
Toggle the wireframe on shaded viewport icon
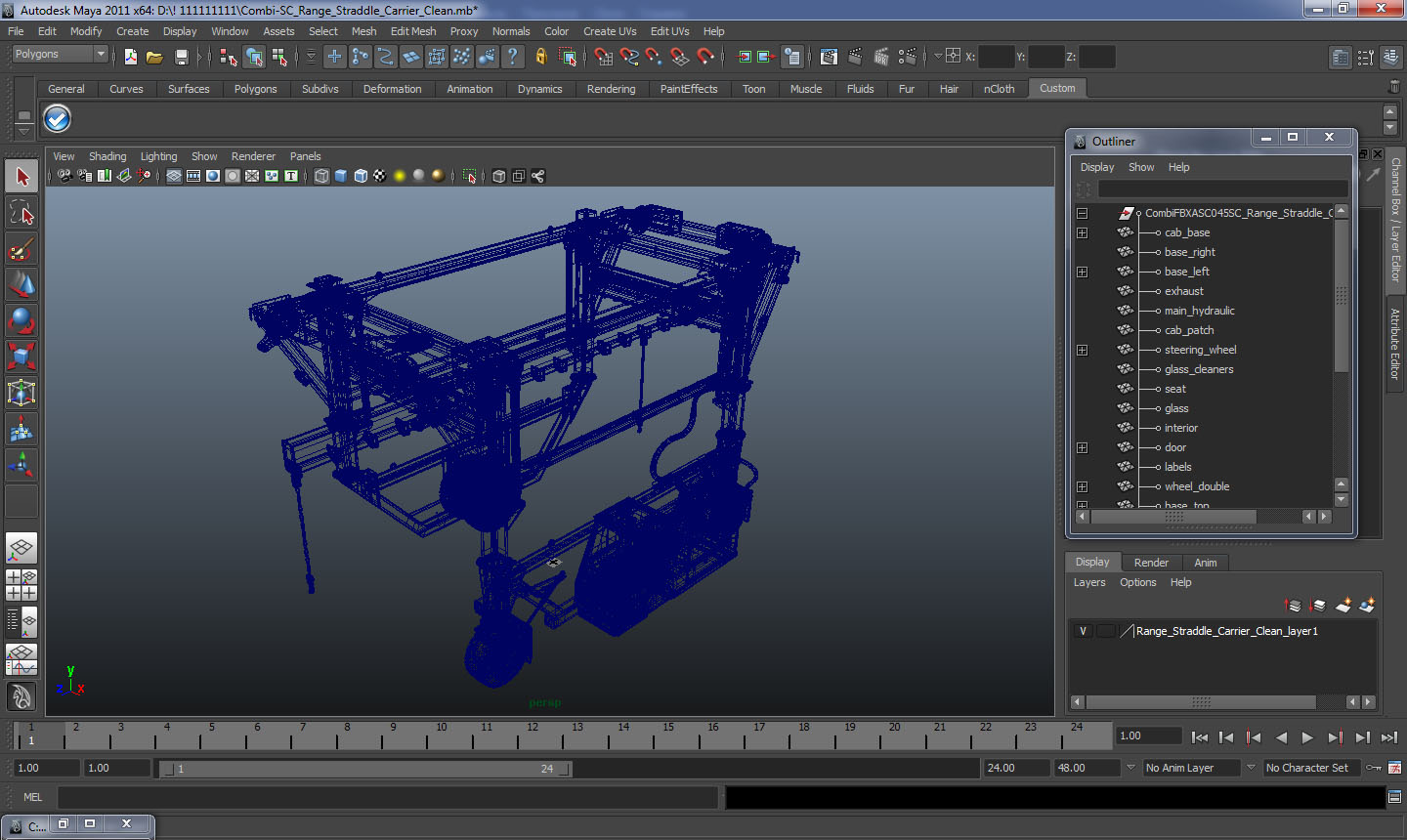tap(360, 176)
